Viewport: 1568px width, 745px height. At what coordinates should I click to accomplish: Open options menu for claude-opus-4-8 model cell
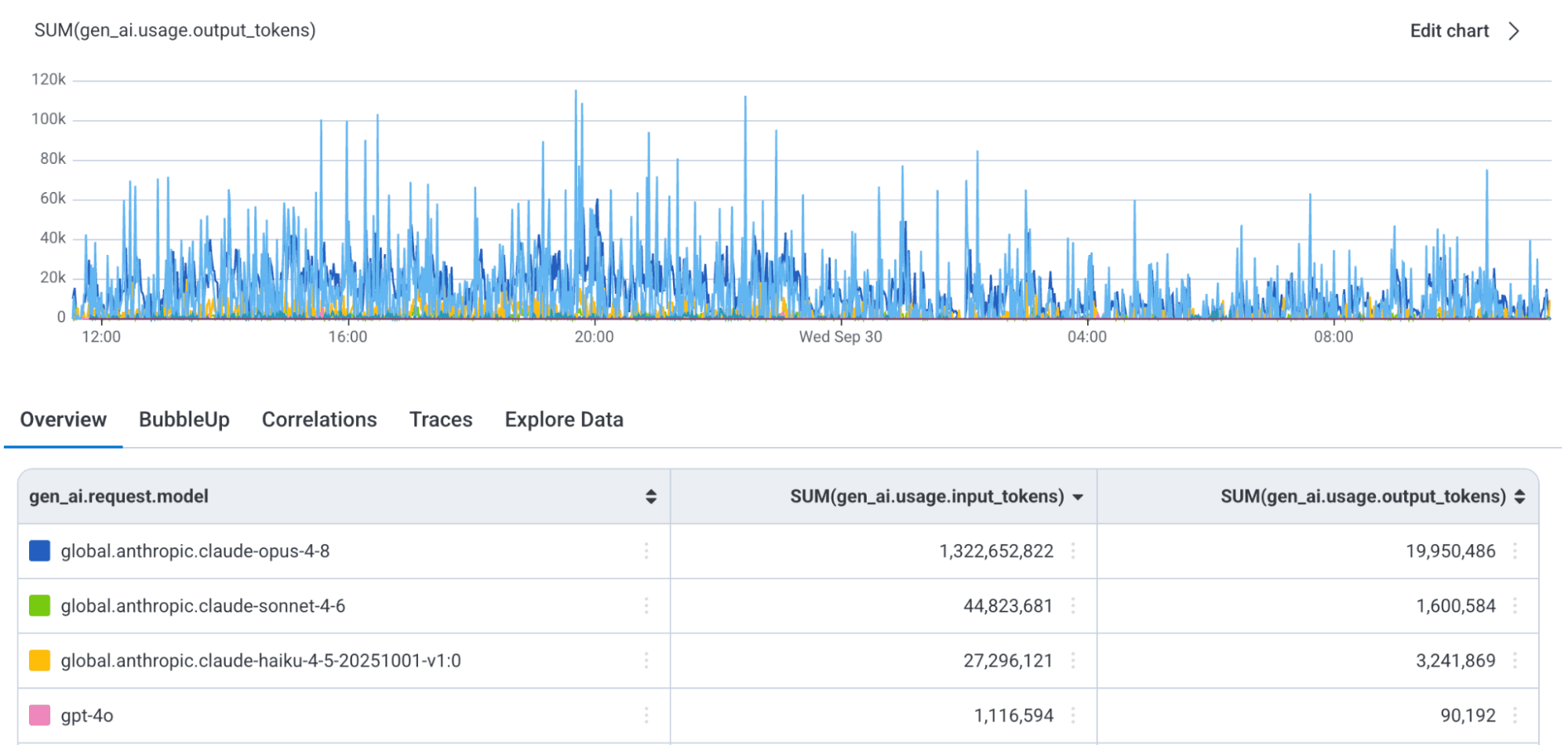pos(646,551)
